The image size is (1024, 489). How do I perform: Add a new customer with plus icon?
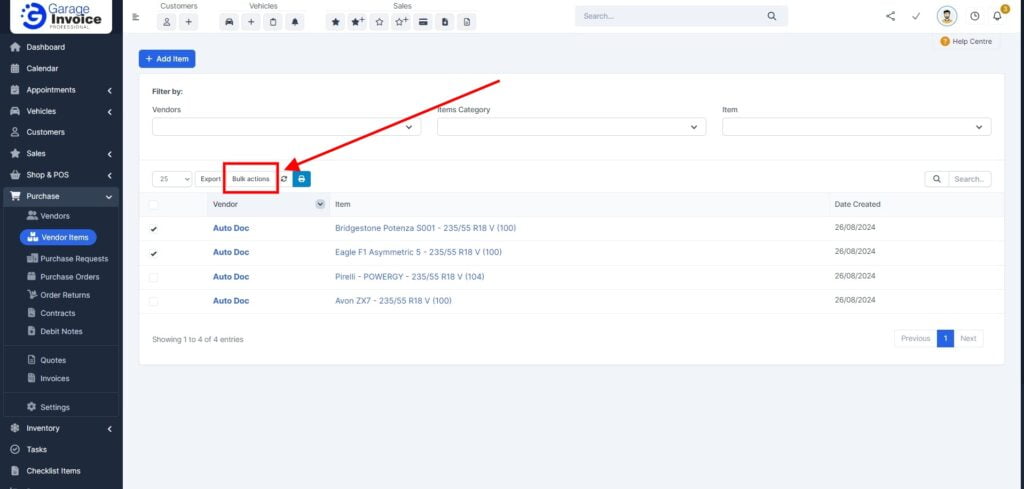tap(188, 22)
